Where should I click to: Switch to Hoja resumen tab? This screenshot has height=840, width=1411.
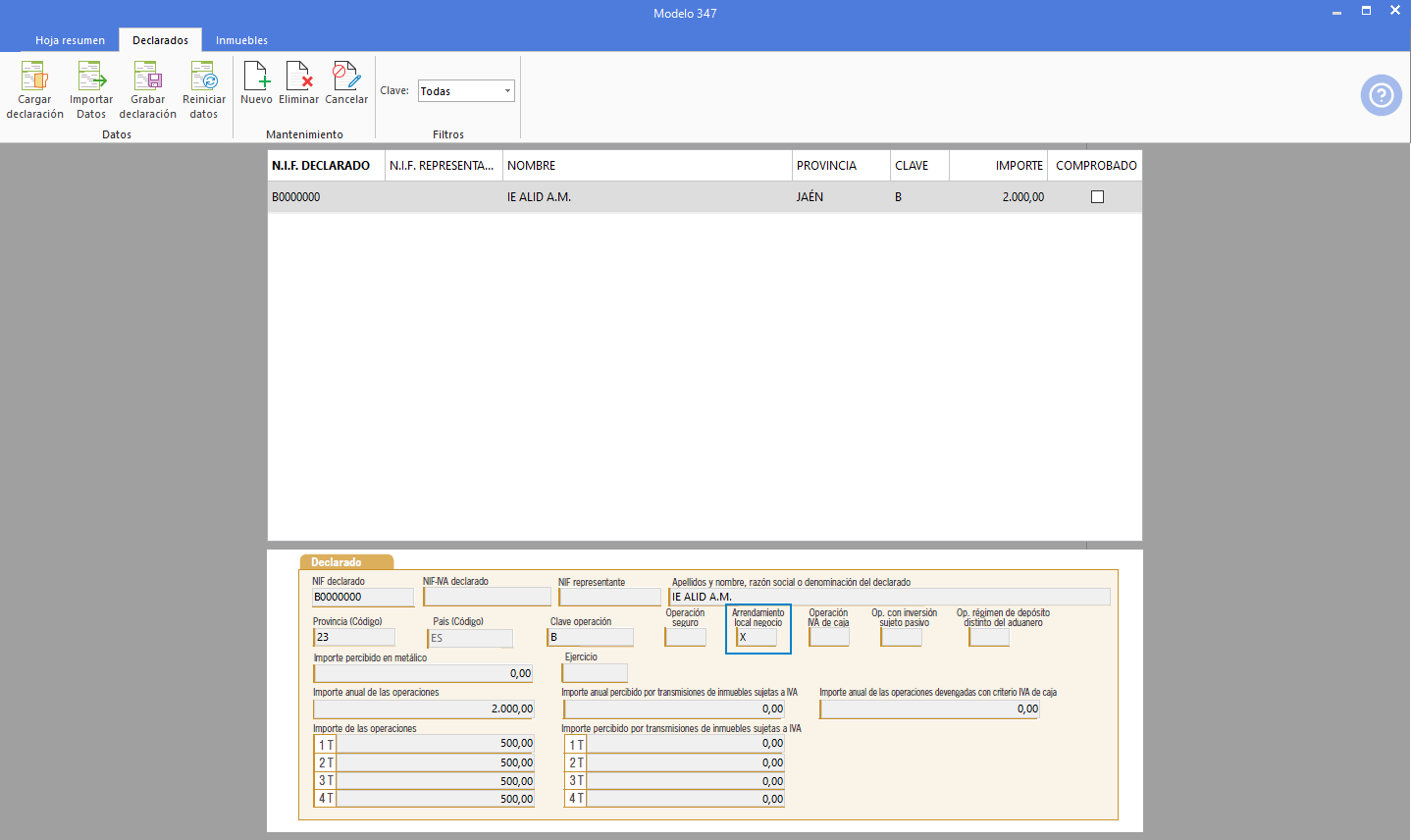[70, 40]
